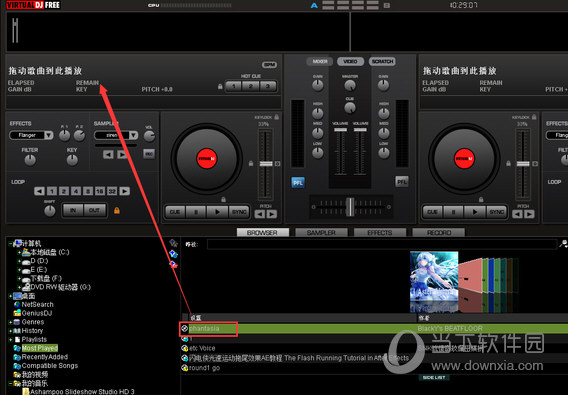
Task: Click the right deck pause button
Action: (453, 212)
